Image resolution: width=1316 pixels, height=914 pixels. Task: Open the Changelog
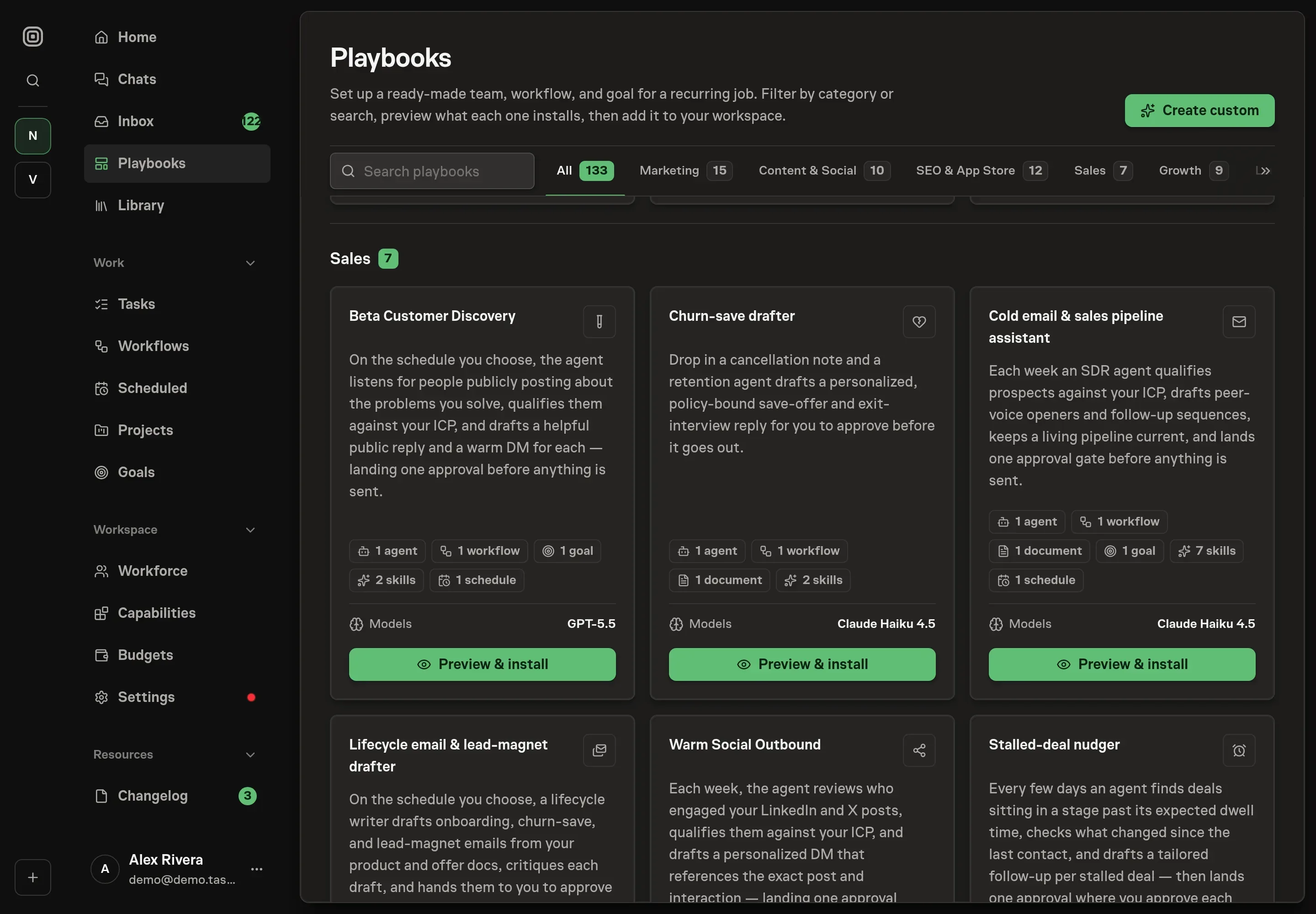coord(177,796)
